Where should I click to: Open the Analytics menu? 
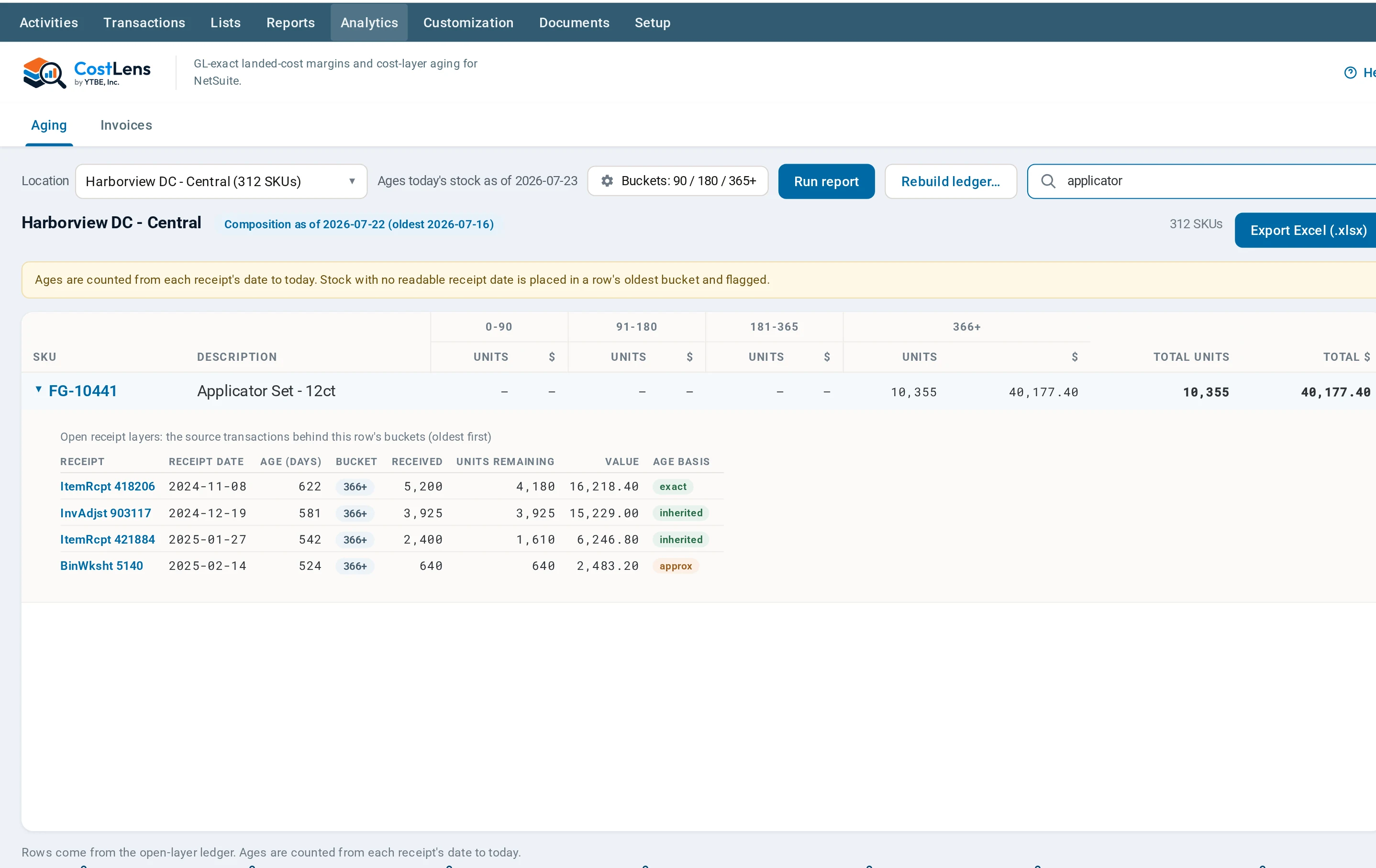point(369,22)
